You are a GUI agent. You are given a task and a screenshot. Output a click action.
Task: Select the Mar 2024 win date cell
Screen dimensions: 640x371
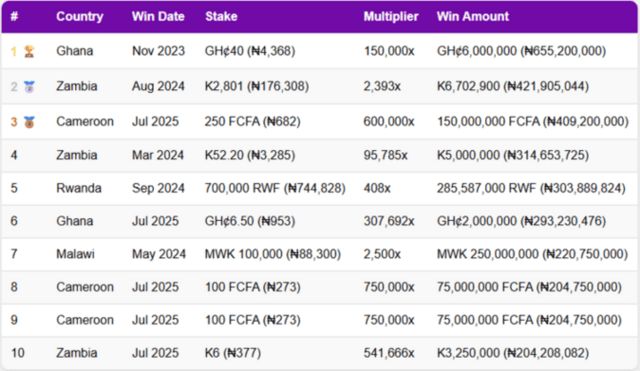point(158,155)
